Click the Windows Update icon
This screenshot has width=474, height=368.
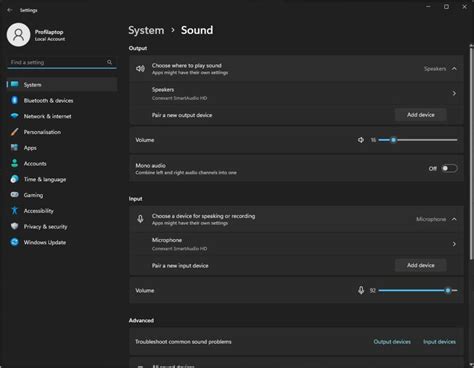14,242
